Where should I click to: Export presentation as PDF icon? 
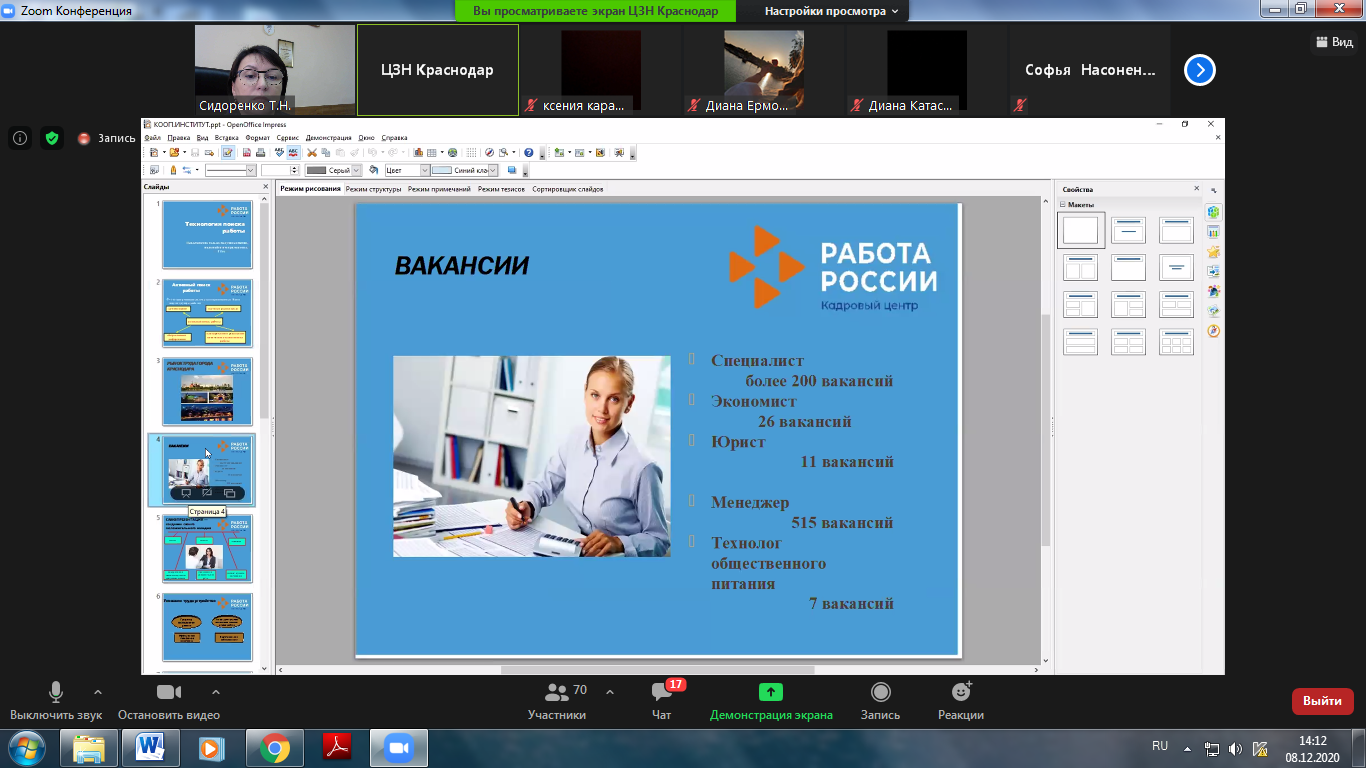pyautogui.click(x=247, y=152)
